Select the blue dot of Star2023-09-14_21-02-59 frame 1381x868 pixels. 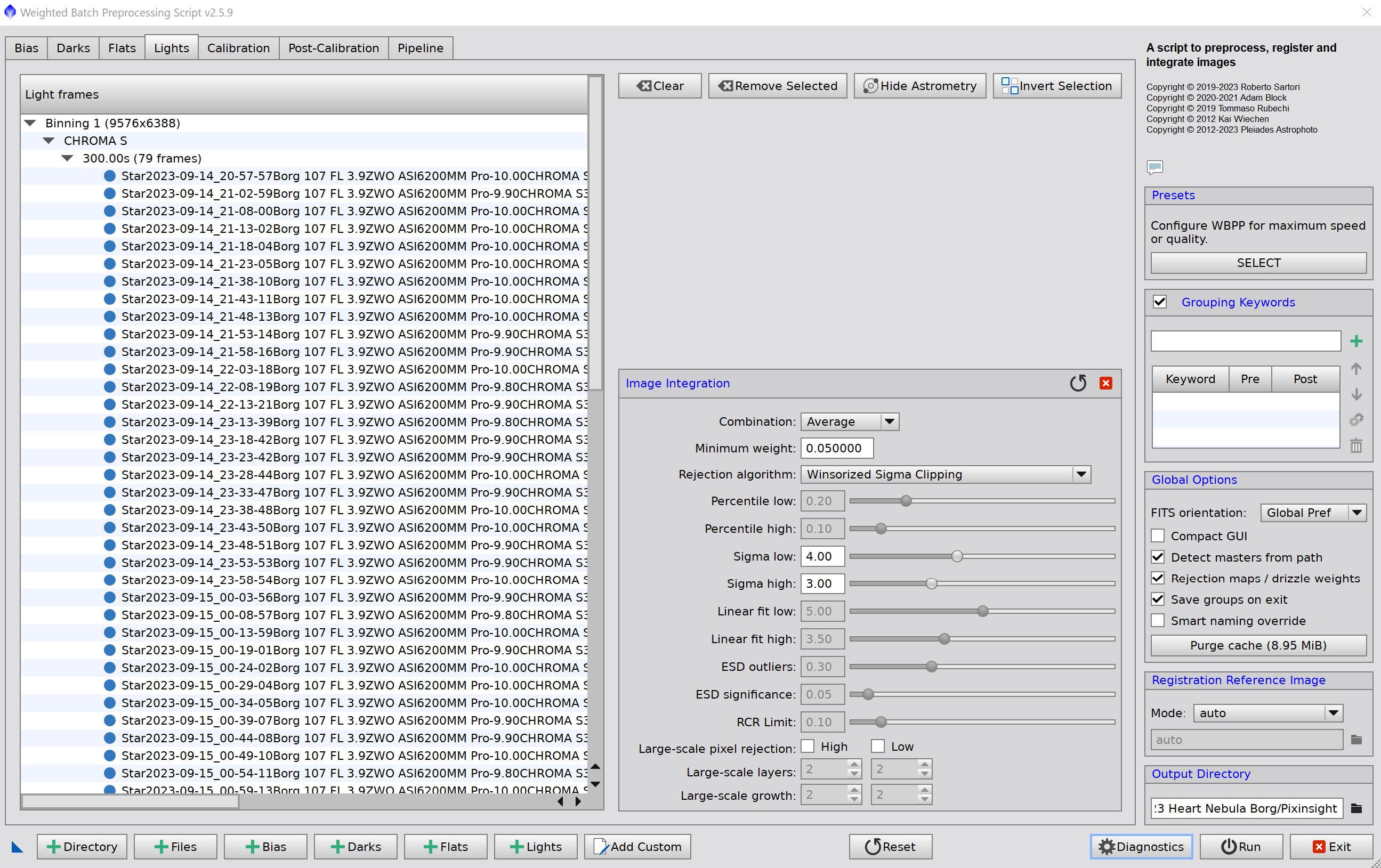pos(110,194)
